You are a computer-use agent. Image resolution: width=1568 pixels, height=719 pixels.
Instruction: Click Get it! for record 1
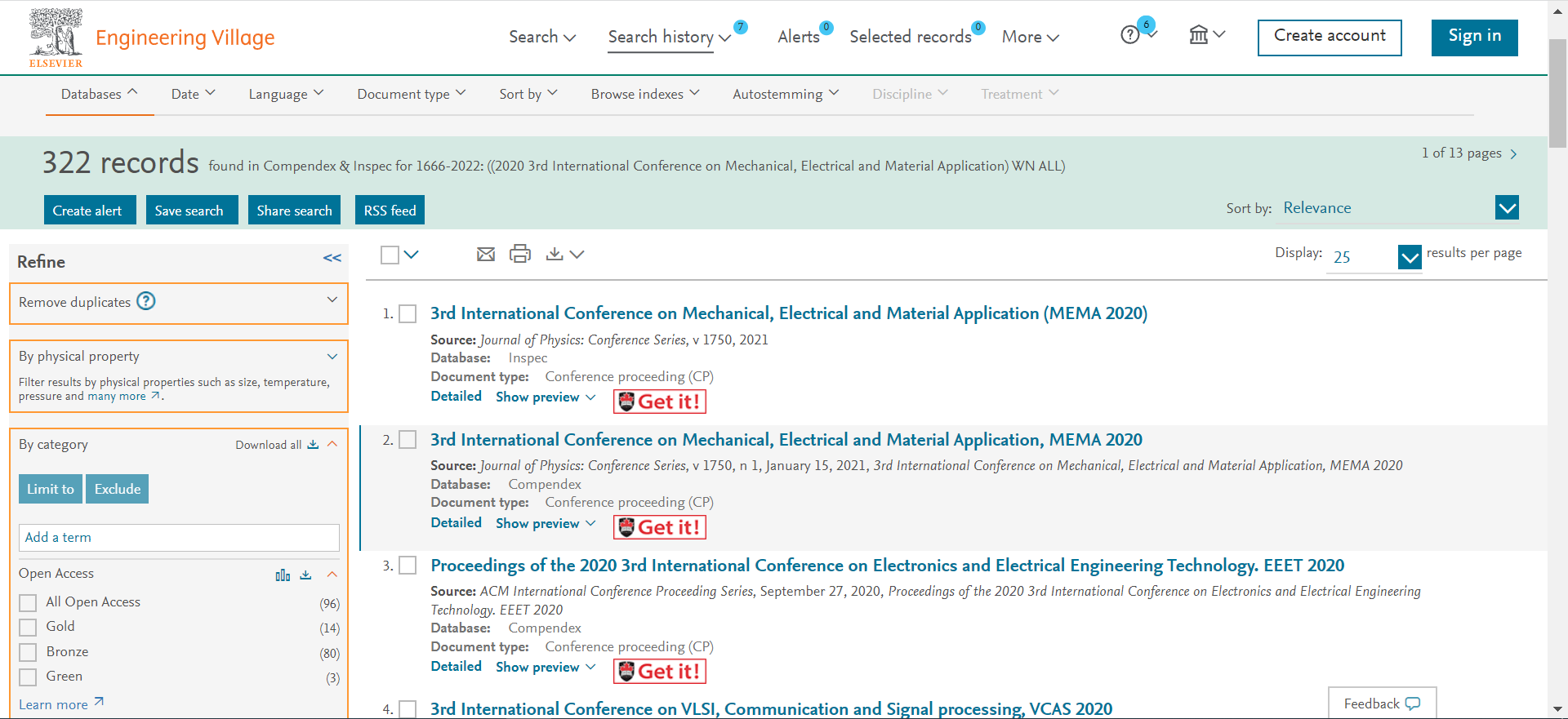pos(659,402)
